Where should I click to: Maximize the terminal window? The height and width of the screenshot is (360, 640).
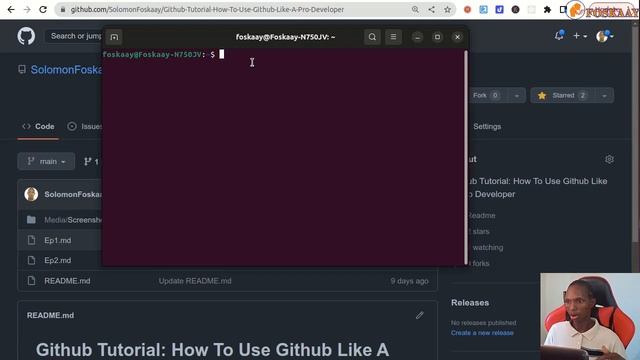pos(437,37)
